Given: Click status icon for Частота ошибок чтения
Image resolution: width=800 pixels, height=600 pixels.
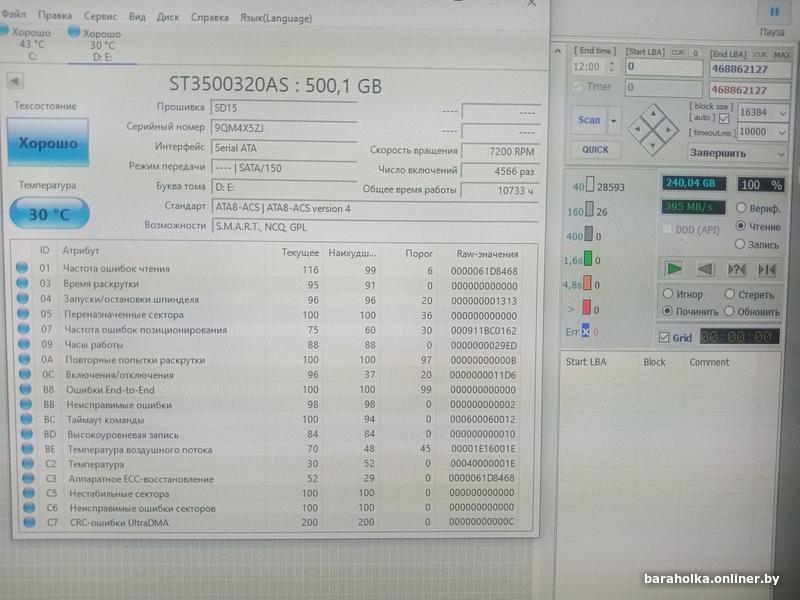Looking at the screenshot, I should [22, 268].
